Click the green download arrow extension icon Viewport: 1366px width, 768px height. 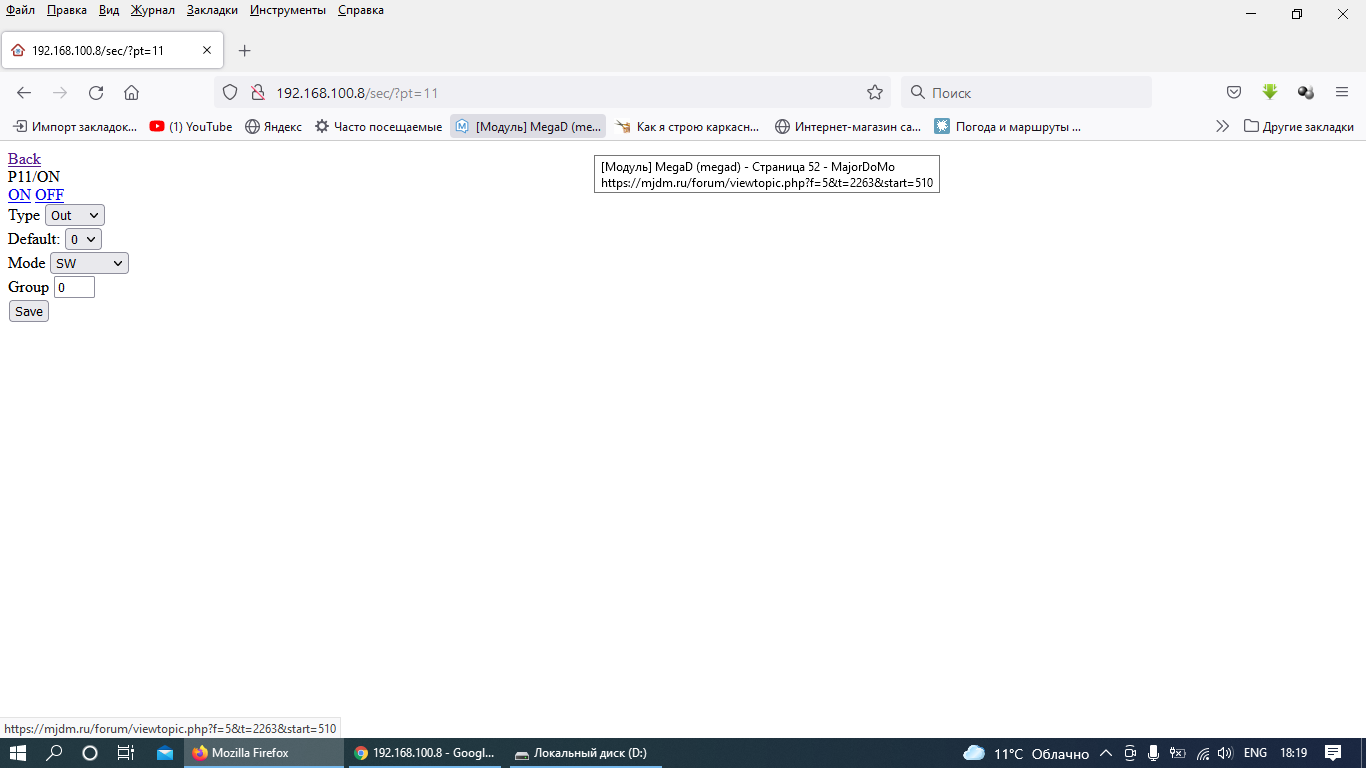(1270, 93)
